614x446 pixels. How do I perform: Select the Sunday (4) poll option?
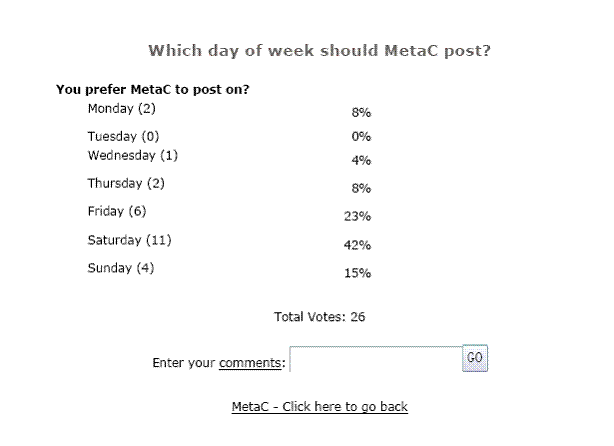pyautogui.click(x=122, y=268)
